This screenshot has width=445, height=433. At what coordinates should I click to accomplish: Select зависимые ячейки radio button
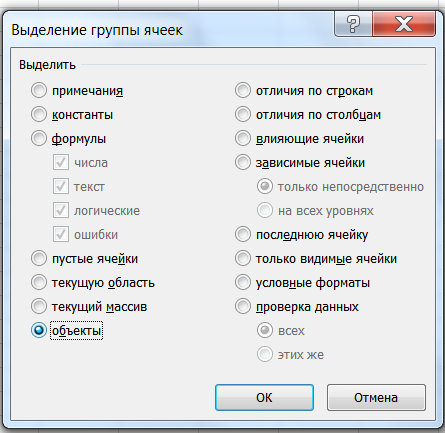click(x=243, y=163)
